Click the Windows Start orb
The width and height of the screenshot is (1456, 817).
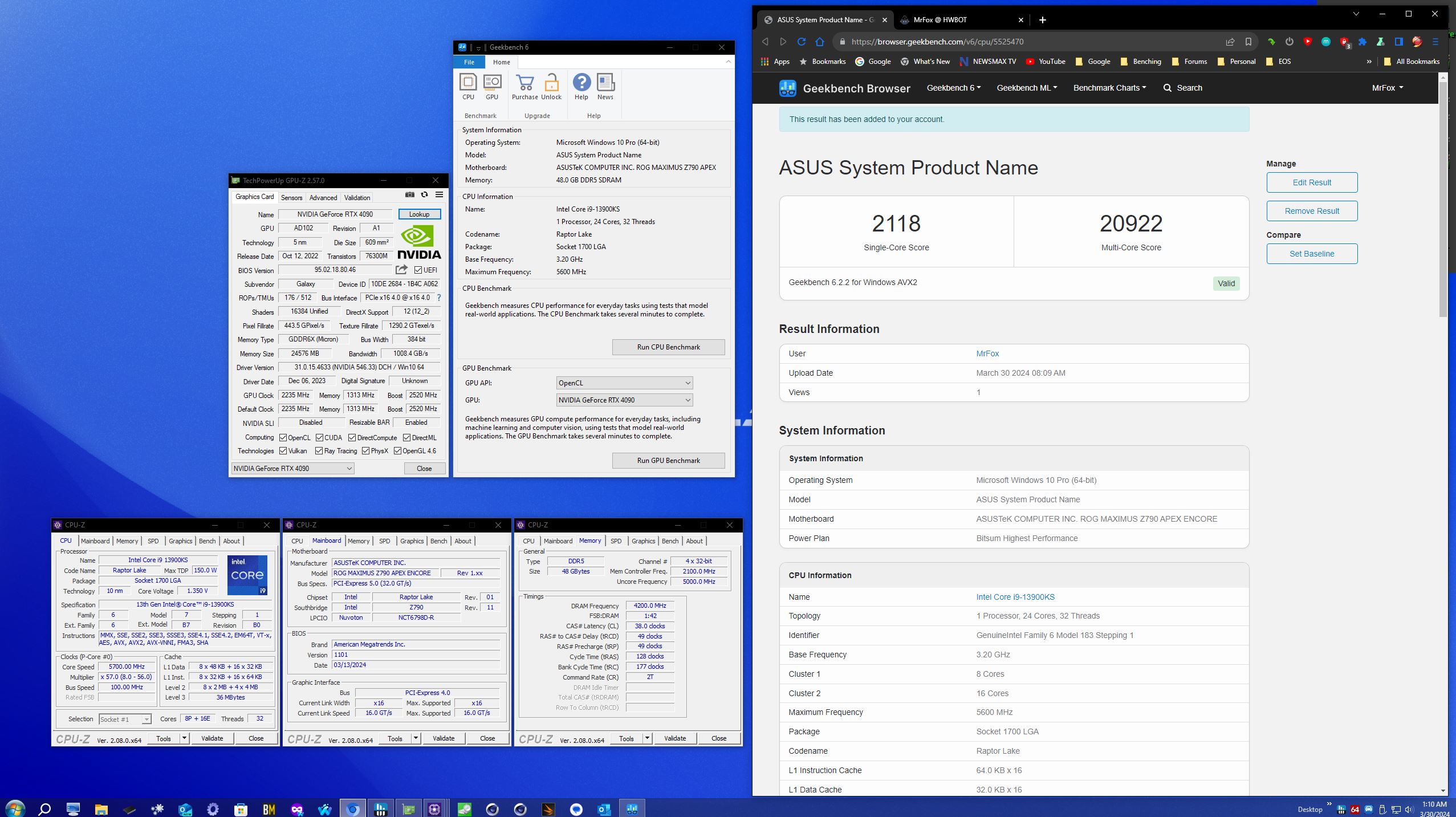pyautogui.click(x=15, y=808)
